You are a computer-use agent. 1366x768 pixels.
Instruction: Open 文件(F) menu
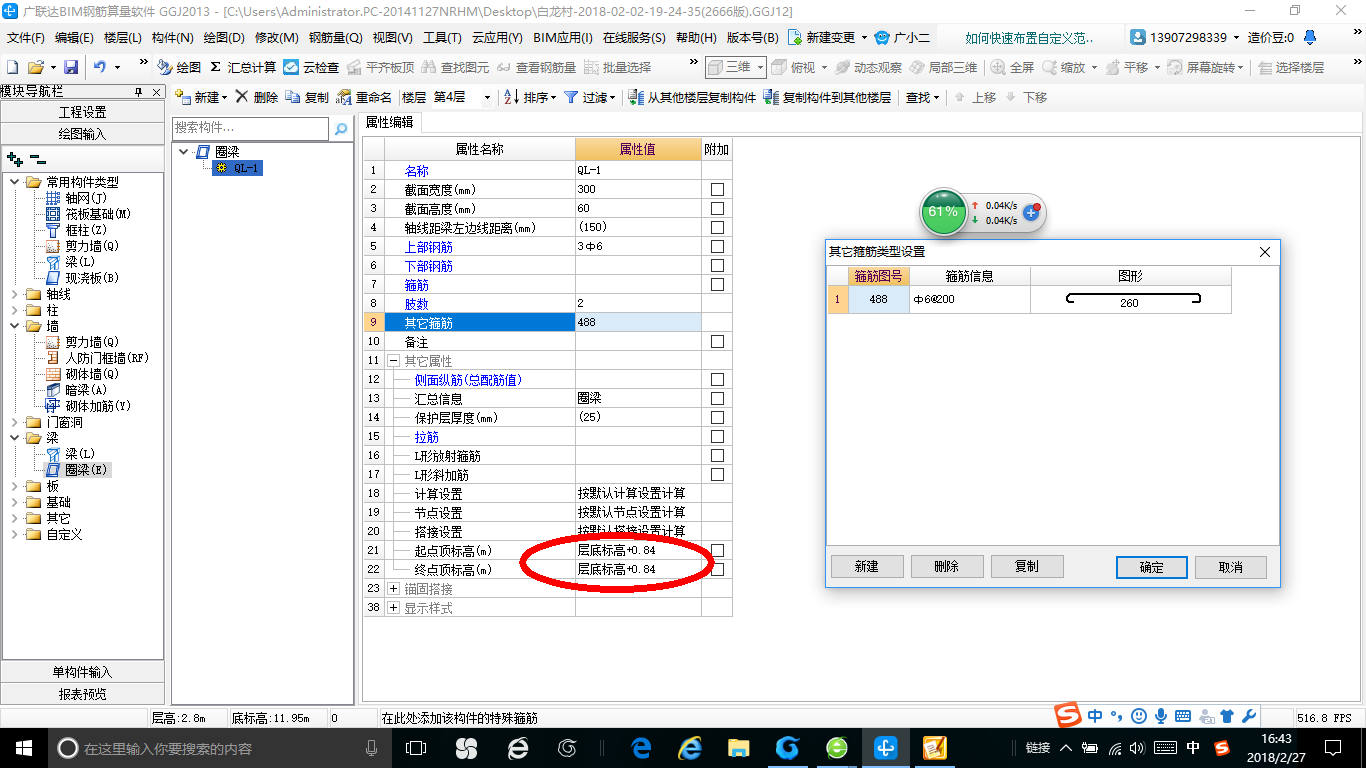pyautogui.click(x=26, y=38)
